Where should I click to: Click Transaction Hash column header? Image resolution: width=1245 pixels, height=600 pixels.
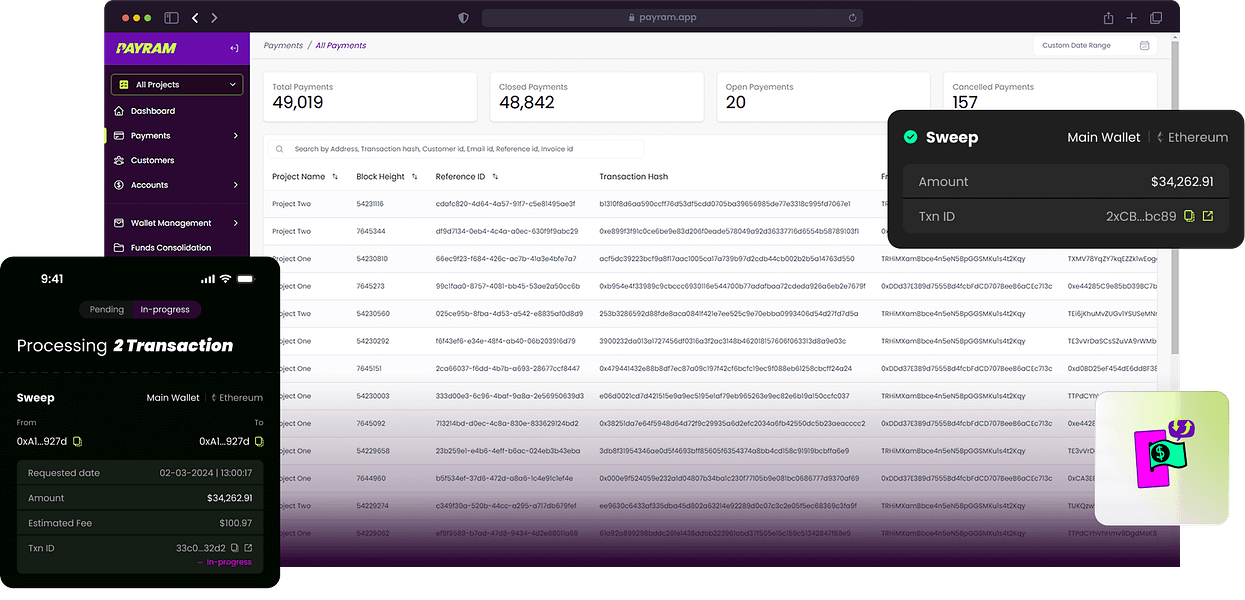point(633,177)
